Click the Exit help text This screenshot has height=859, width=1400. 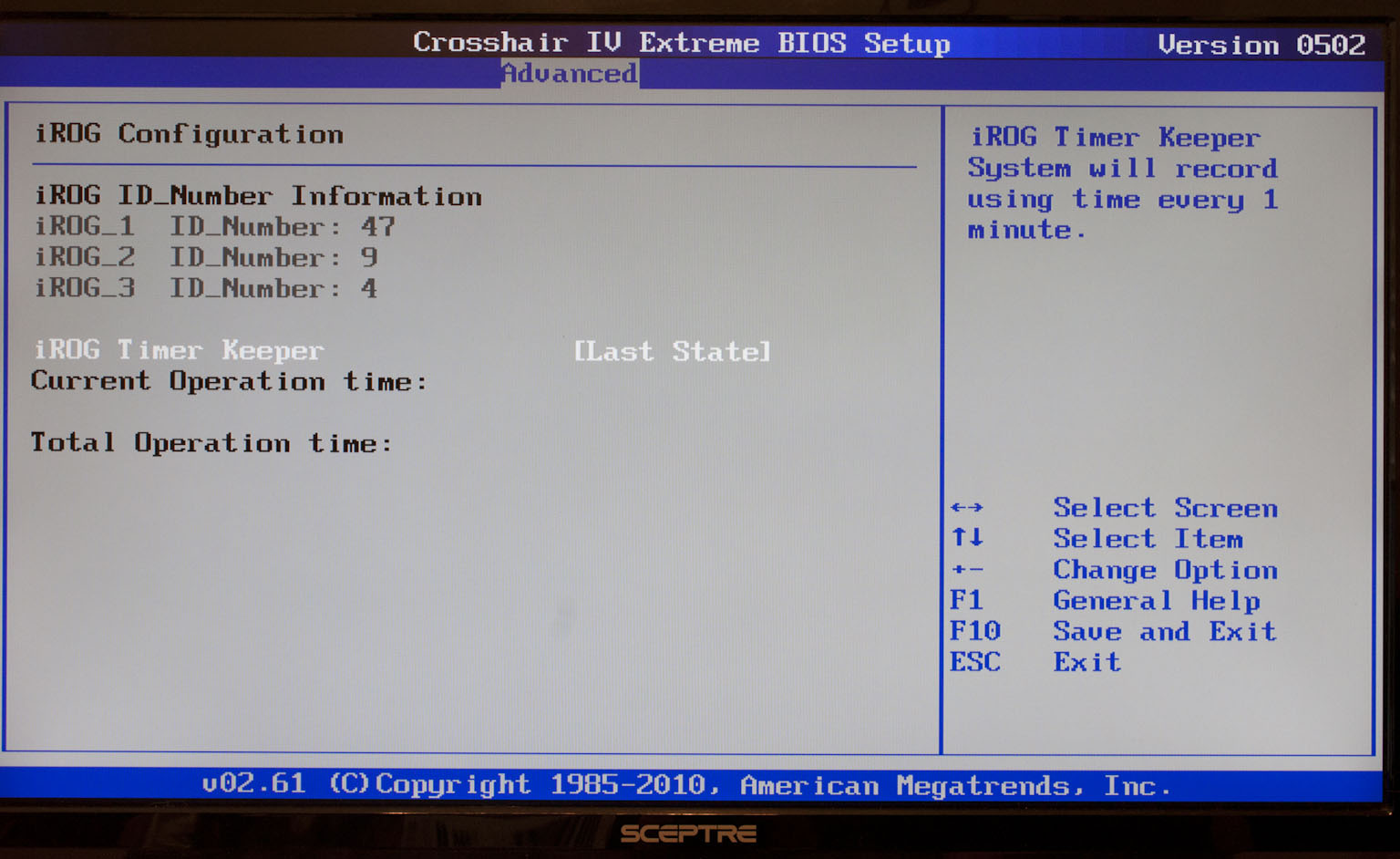(1087, 662)
